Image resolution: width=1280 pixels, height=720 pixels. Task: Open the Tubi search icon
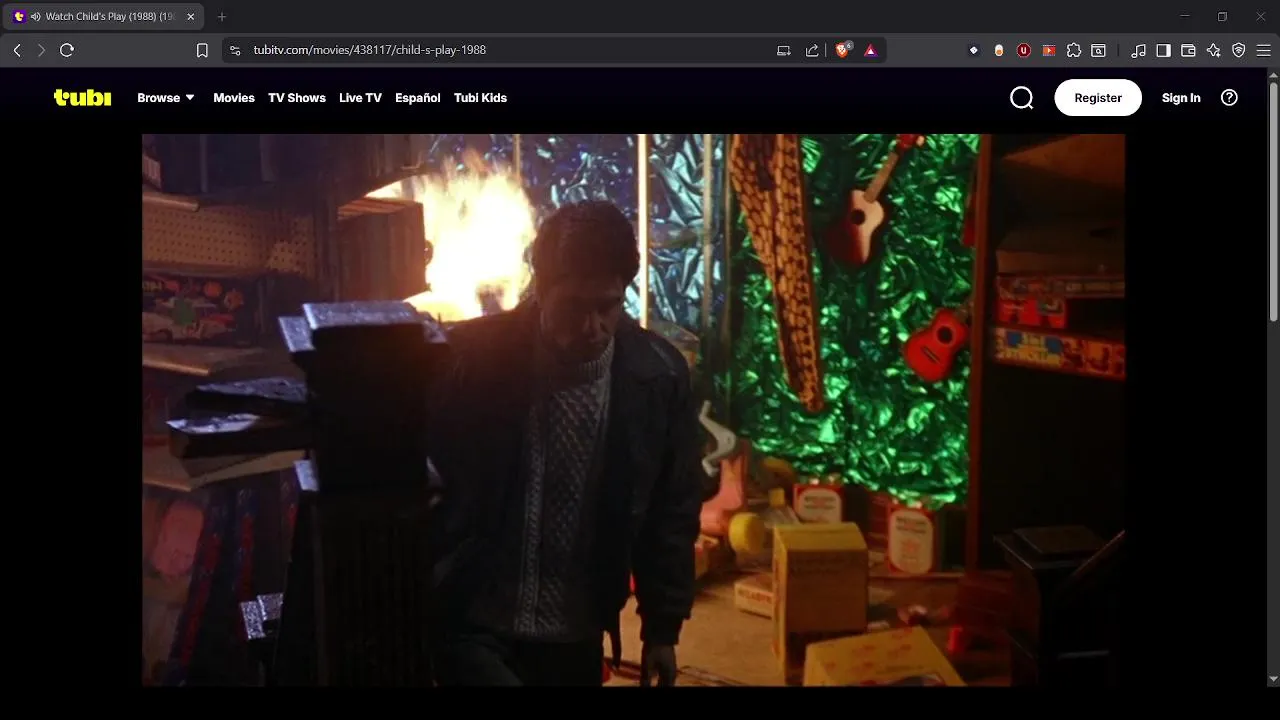[x=1021, y=97]
